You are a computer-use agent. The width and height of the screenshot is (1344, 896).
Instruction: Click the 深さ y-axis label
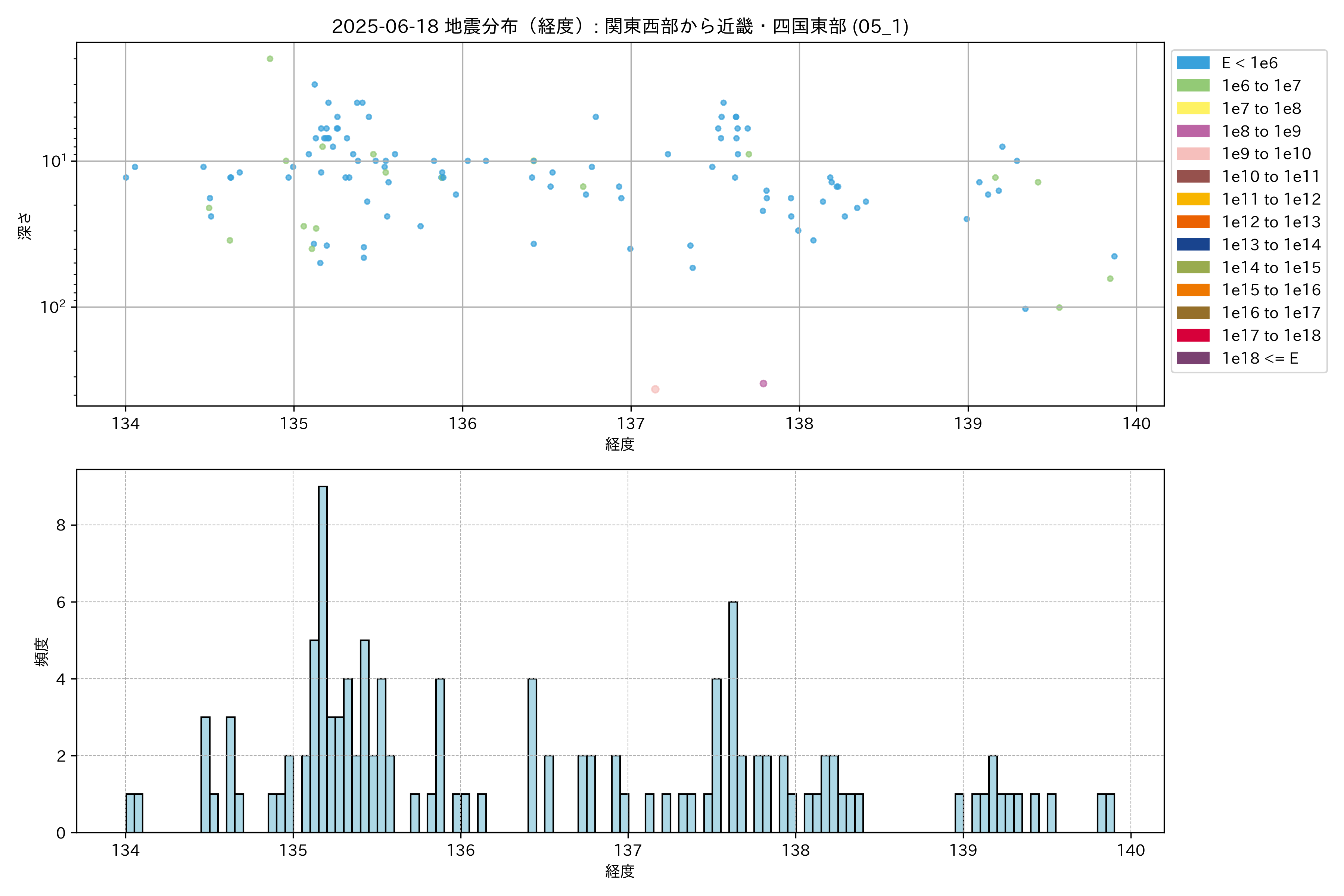point(25,226)
